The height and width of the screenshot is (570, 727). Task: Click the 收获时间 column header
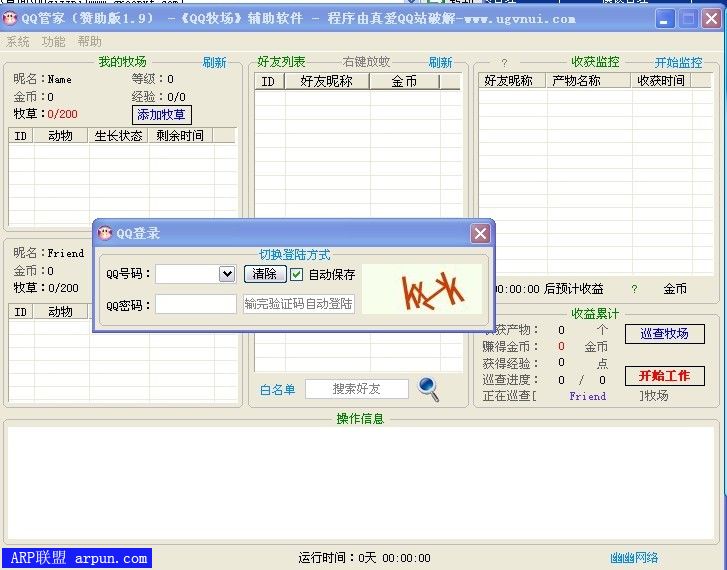pyautogui.click(x=661, y=81)
